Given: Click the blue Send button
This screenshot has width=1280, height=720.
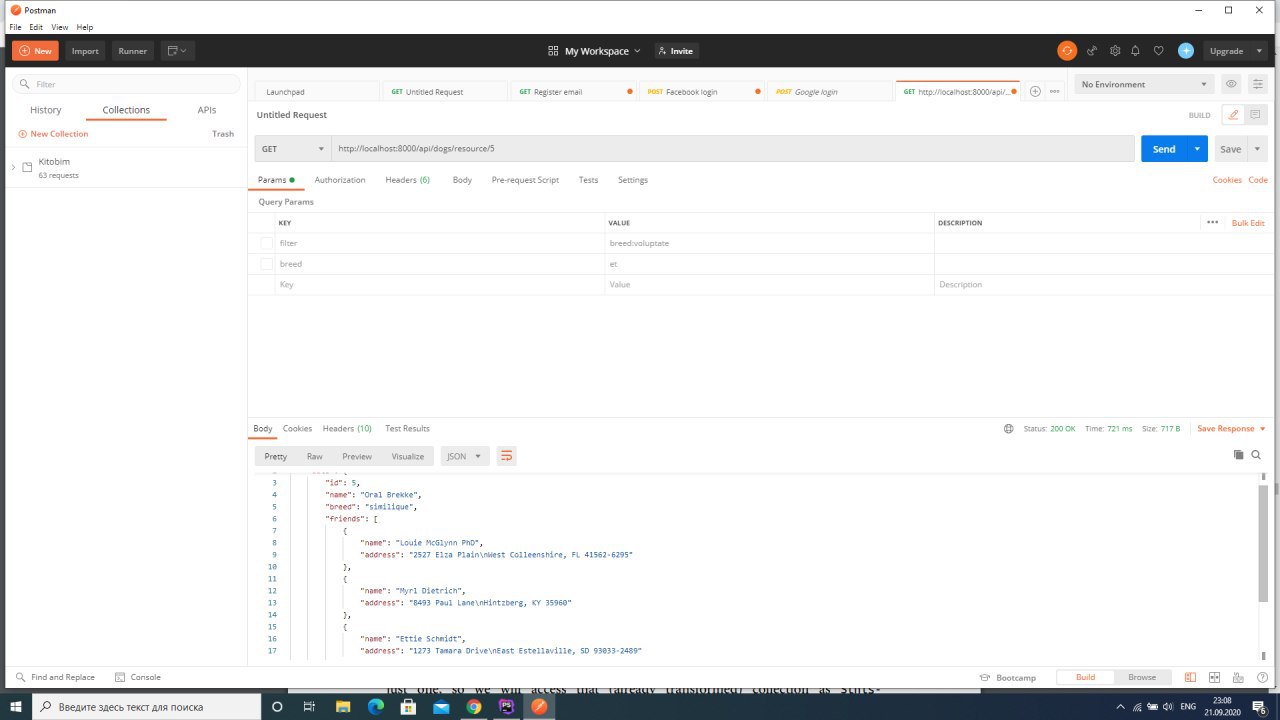Looking at the screenshot, I should tap(1164, 149).
